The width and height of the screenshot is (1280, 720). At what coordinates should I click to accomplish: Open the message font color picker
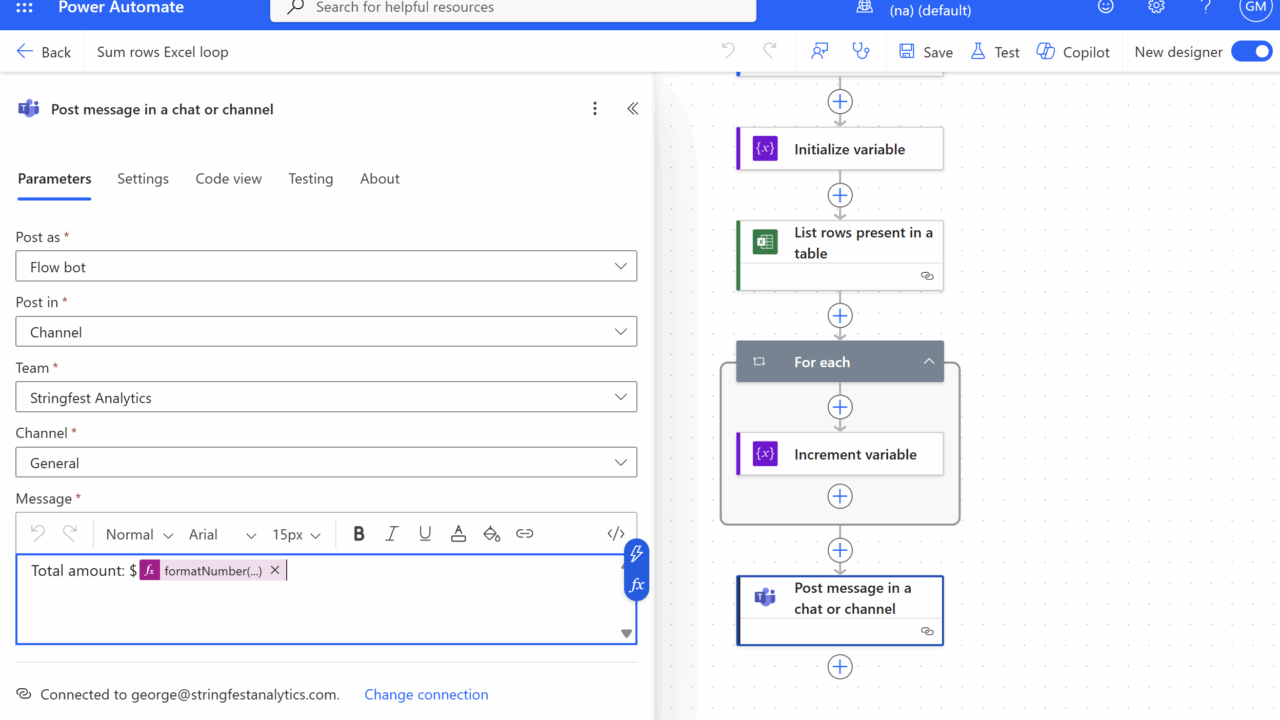[x=458, y=534]
